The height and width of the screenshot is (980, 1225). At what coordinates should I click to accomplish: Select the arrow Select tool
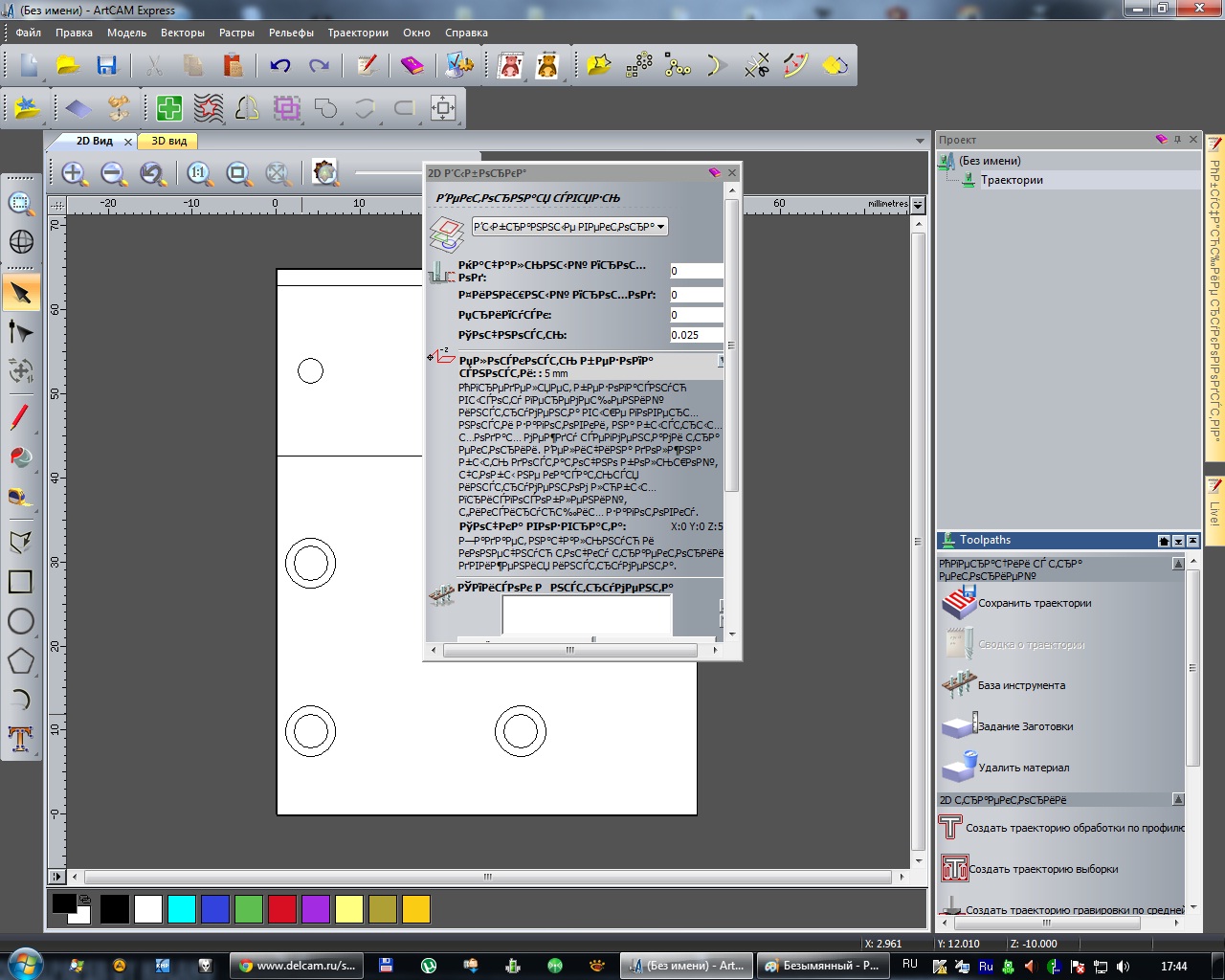coord(21,293)
